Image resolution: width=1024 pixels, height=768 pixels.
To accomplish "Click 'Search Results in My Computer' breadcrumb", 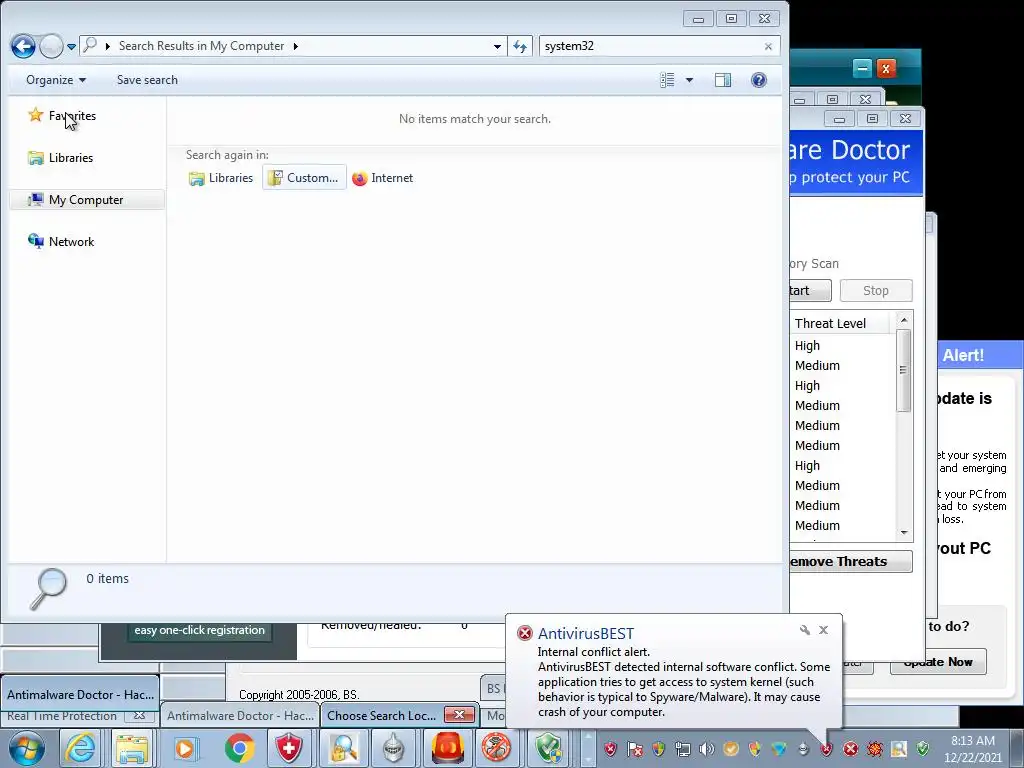I will [x=201, y=46].
